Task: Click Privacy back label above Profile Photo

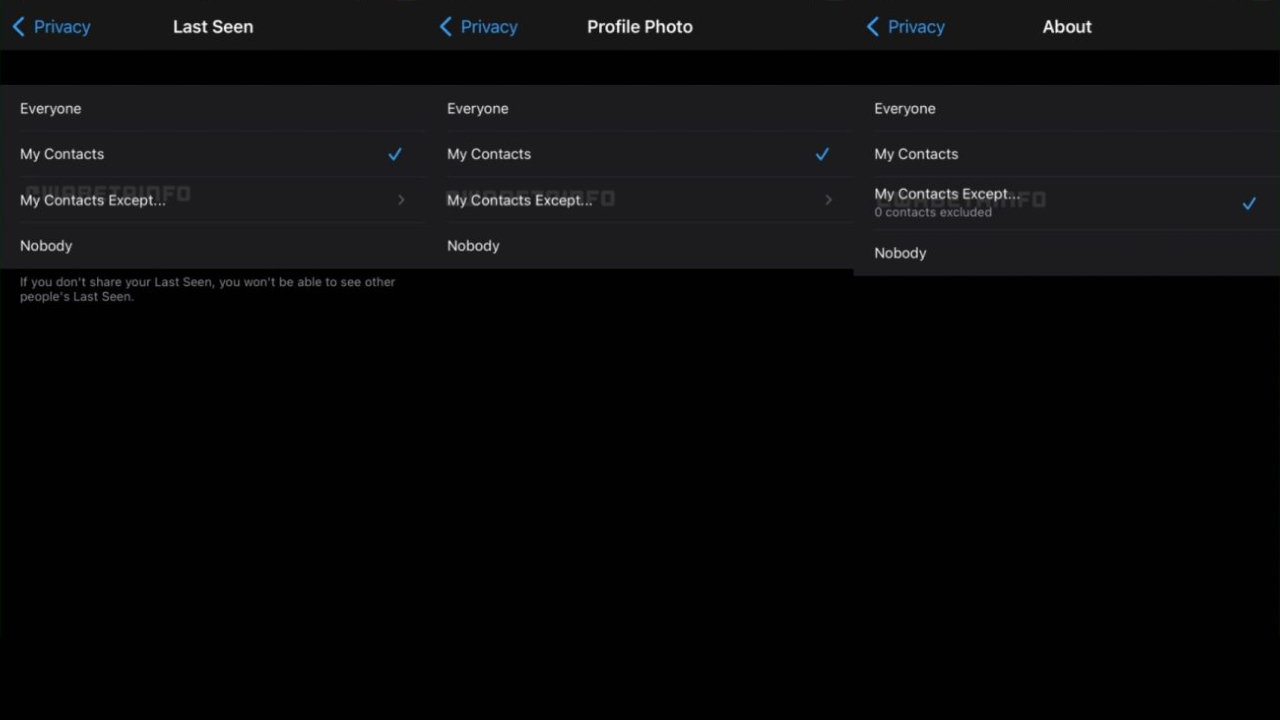Action: 489,27
